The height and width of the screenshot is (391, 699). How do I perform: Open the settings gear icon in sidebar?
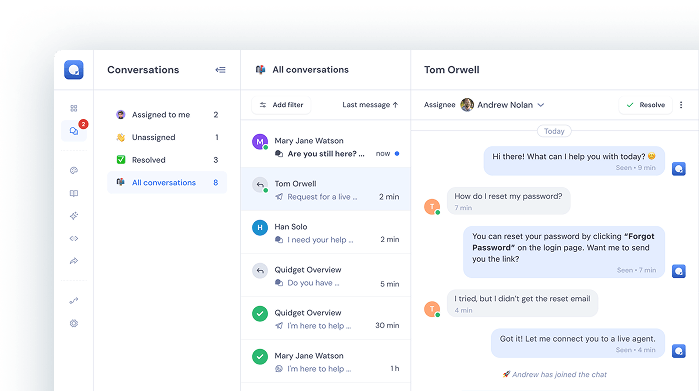pos(74,323)
